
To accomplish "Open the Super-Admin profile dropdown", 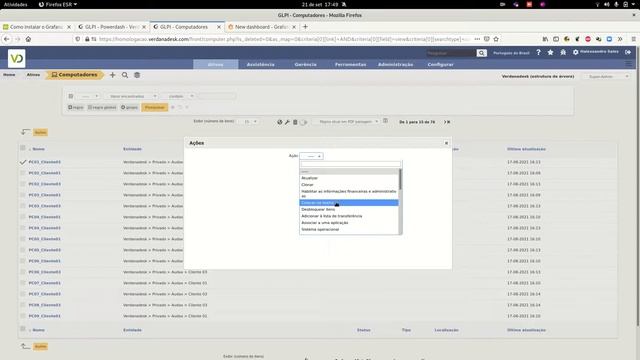I will coord(606,76).
